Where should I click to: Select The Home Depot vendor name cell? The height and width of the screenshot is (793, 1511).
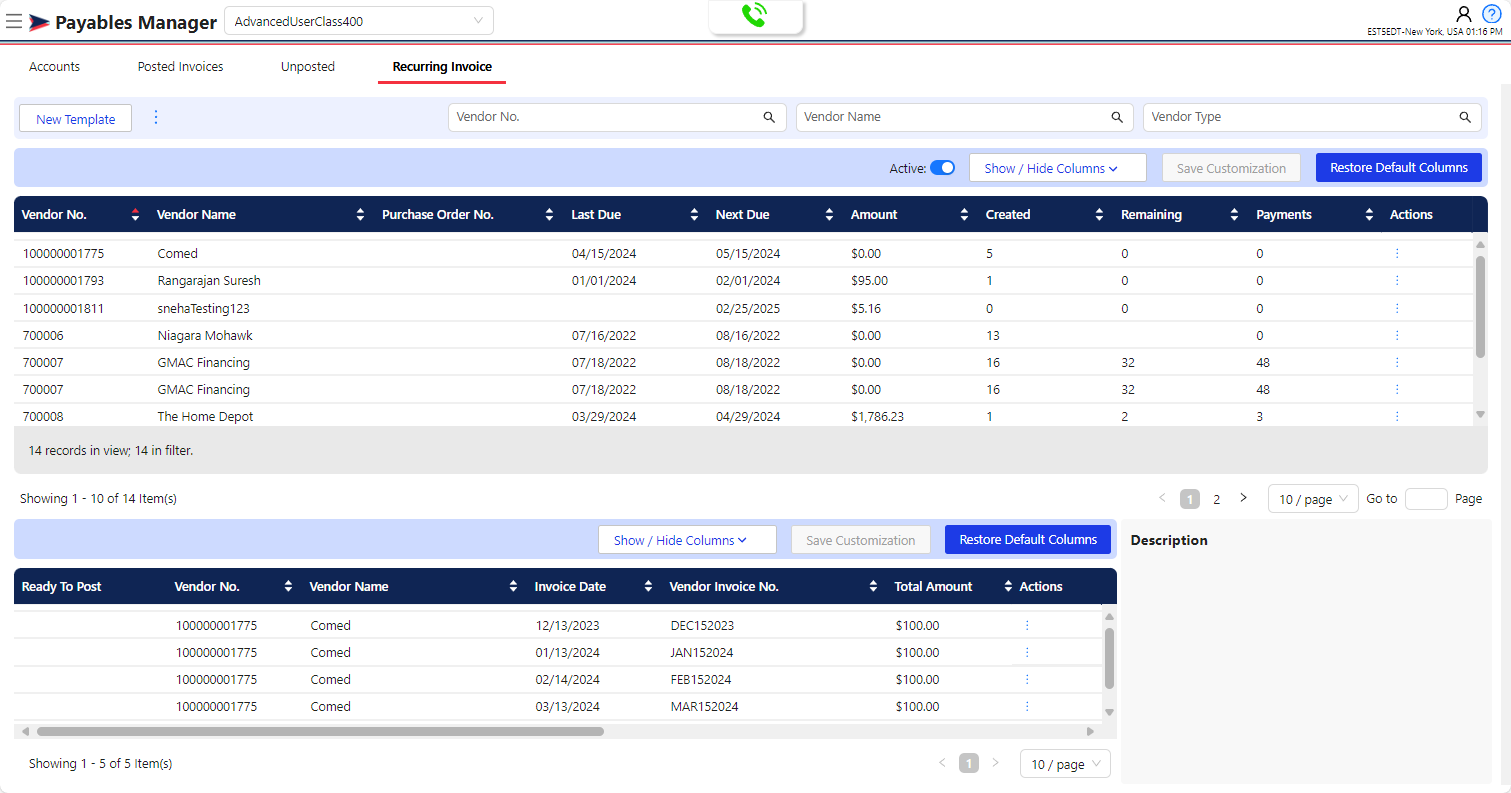click(x=205, y=416)
